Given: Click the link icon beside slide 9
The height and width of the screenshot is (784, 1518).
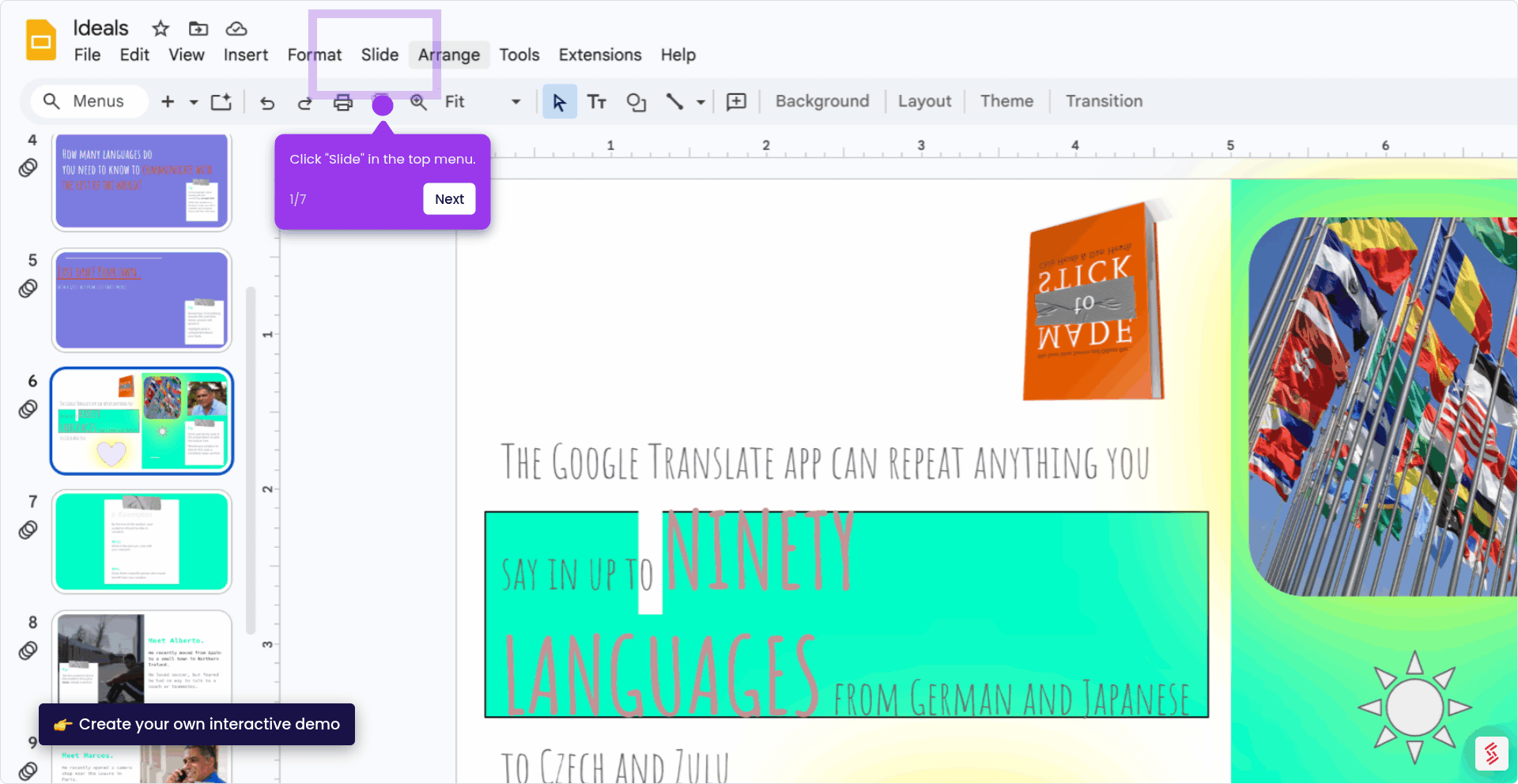Looking at the screenshot, I should [28, 771].
